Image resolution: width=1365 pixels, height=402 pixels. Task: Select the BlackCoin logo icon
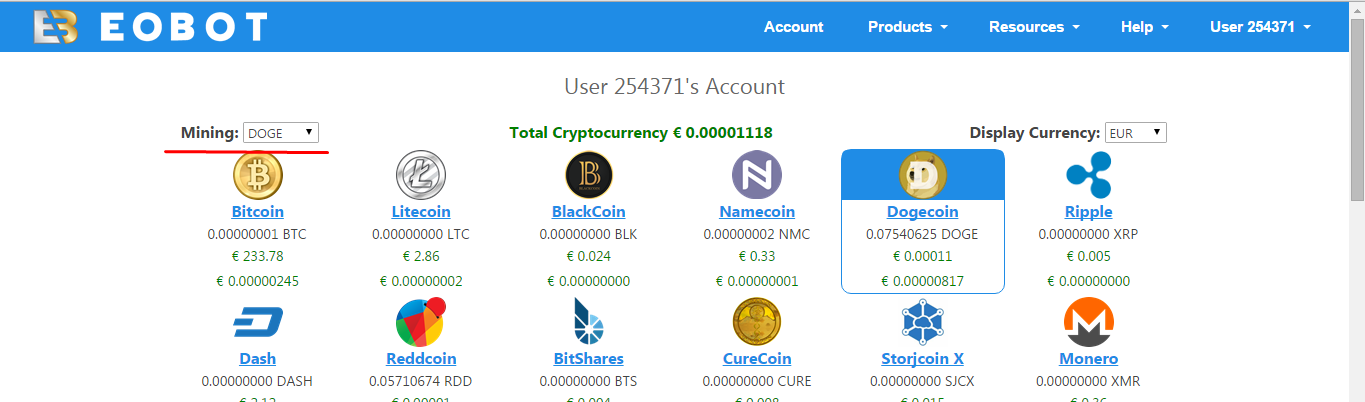pos(588,175)
